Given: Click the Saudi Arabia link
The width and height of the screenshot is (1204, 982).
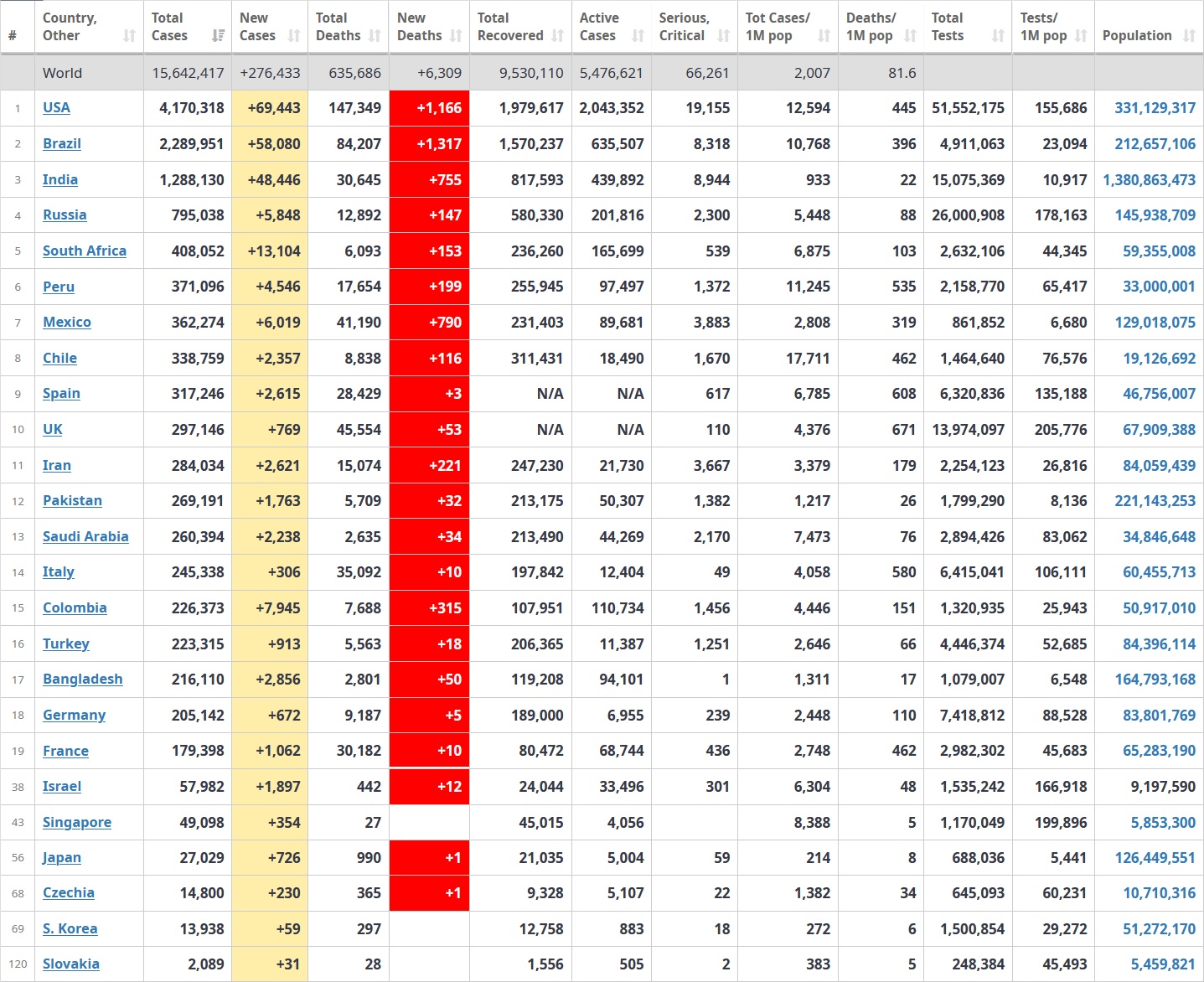Looking at the screenshot, I should point(85,537).
